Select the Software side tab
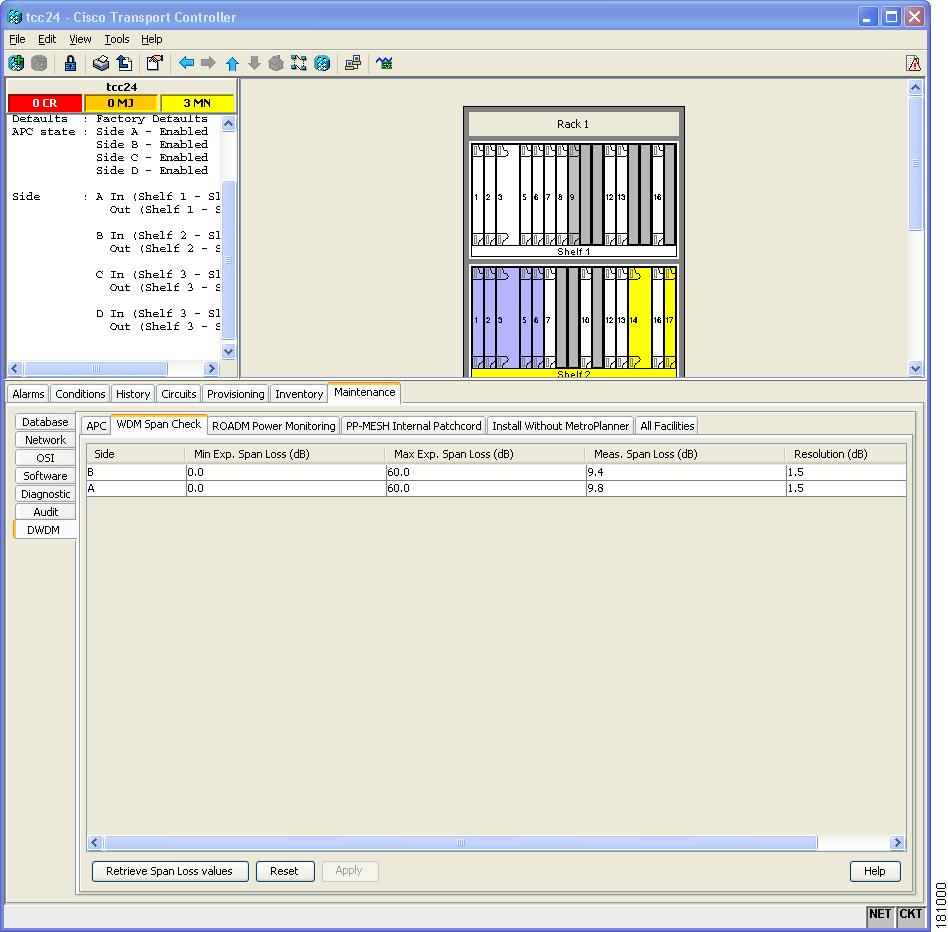 [45, 476]
